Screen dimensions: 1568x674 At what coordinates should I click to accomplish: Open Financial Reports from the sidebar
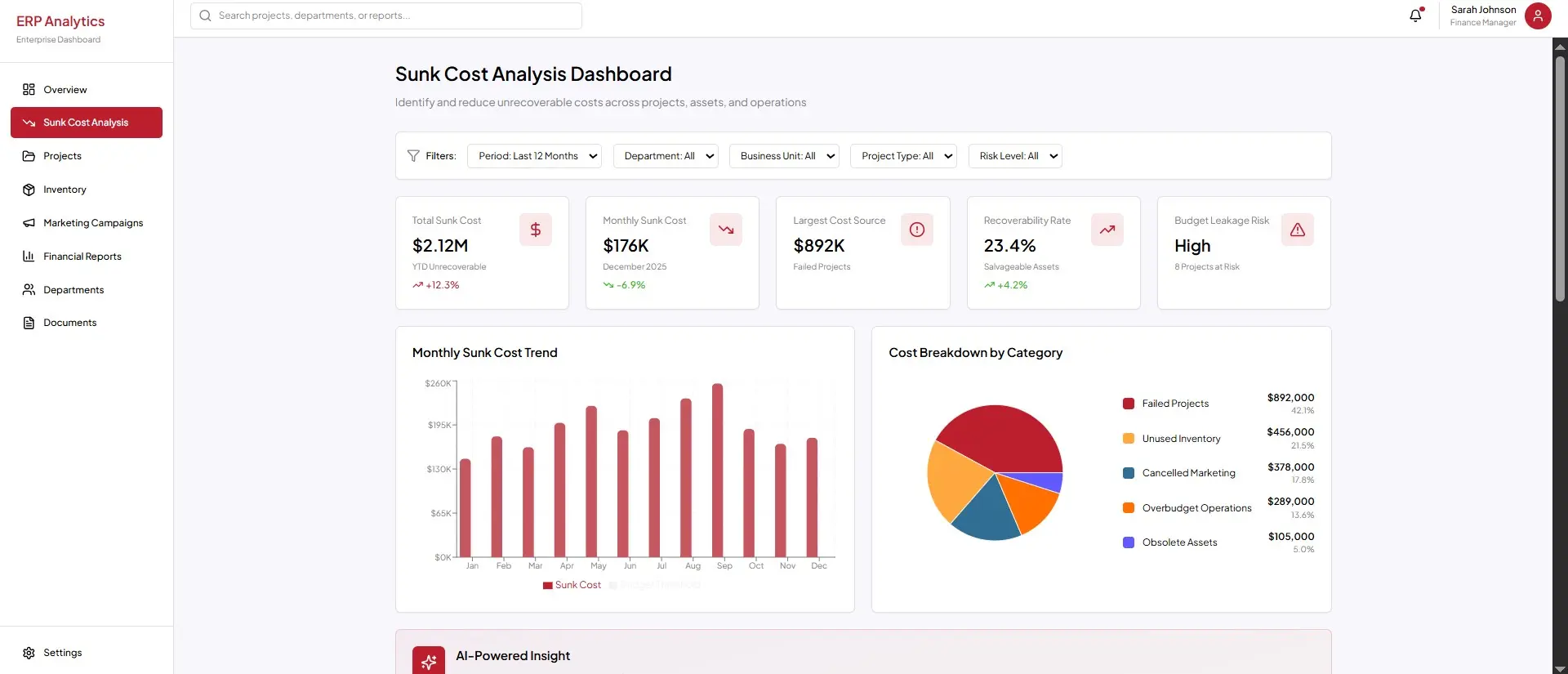click(x=82, y=257)
